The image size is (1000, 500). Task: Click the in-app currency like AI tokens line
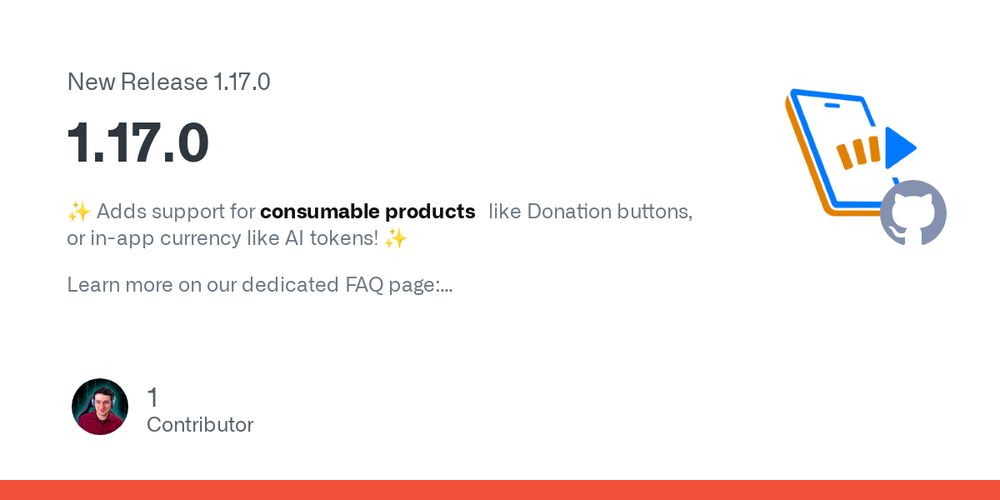pyautogui.click(x=223, y=239)
